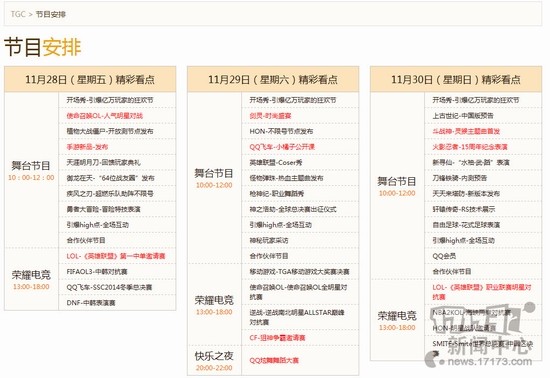This screenshot has width=550, height=378.
Task: Open red link 手游新品-发布
Action: point(87,147)
